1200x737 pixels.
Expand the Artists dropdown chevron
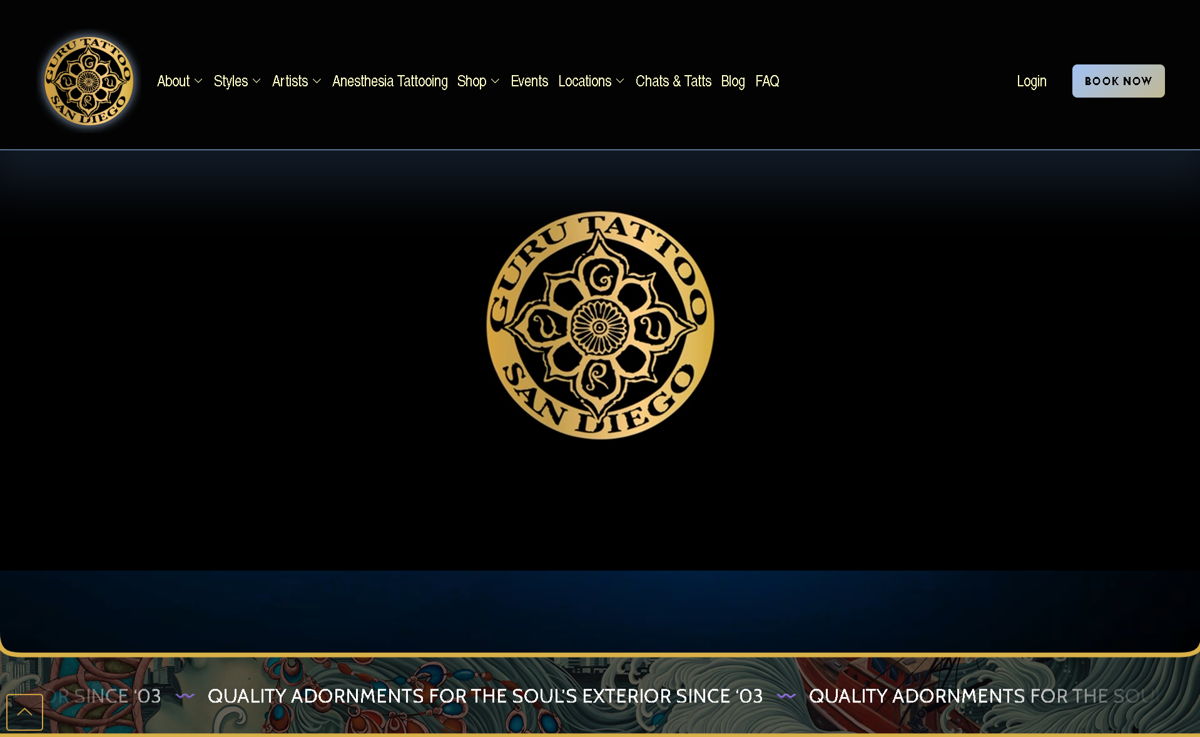point(317,82)
